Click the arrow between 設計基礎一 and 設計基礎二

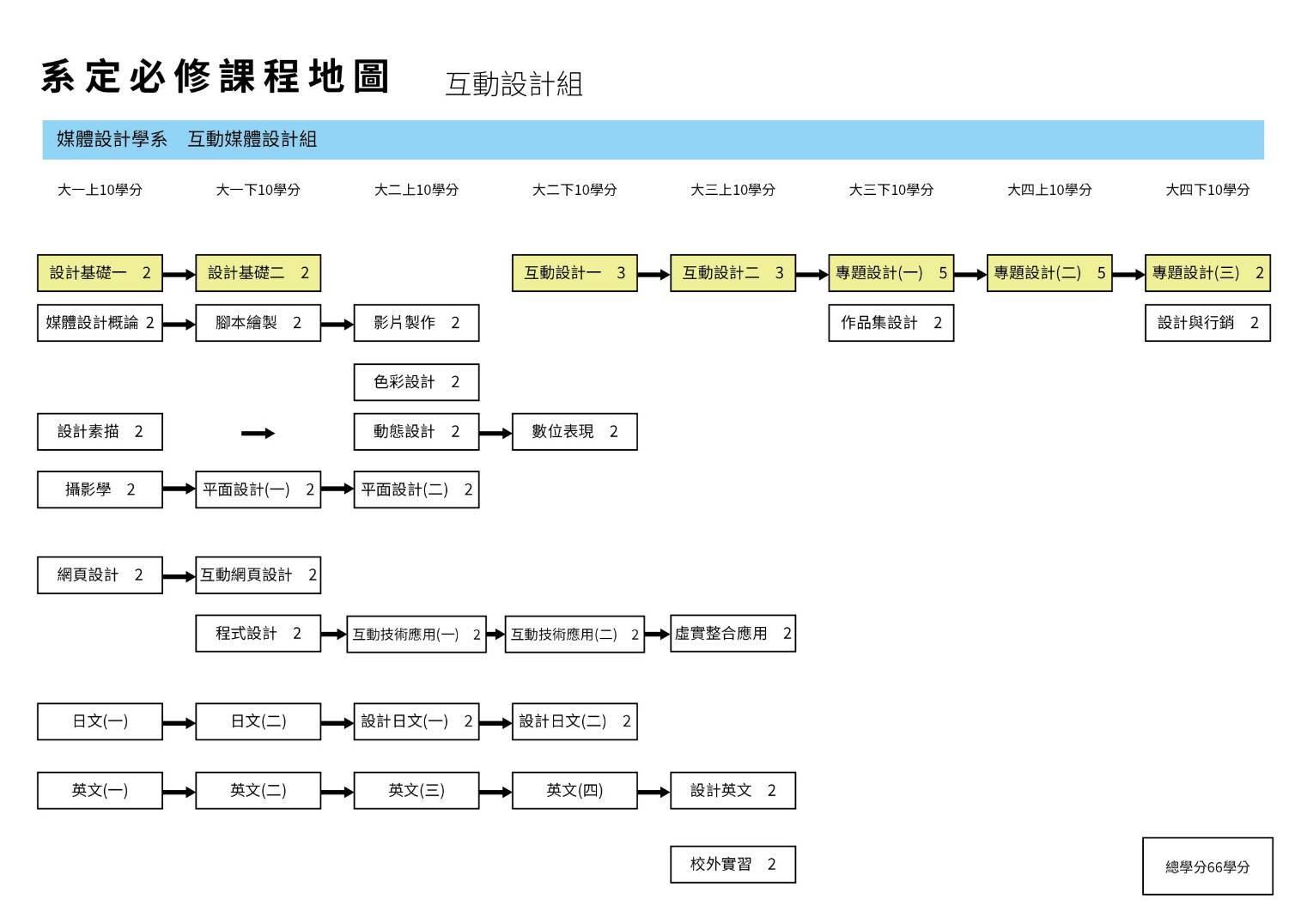tap(179, 275)
